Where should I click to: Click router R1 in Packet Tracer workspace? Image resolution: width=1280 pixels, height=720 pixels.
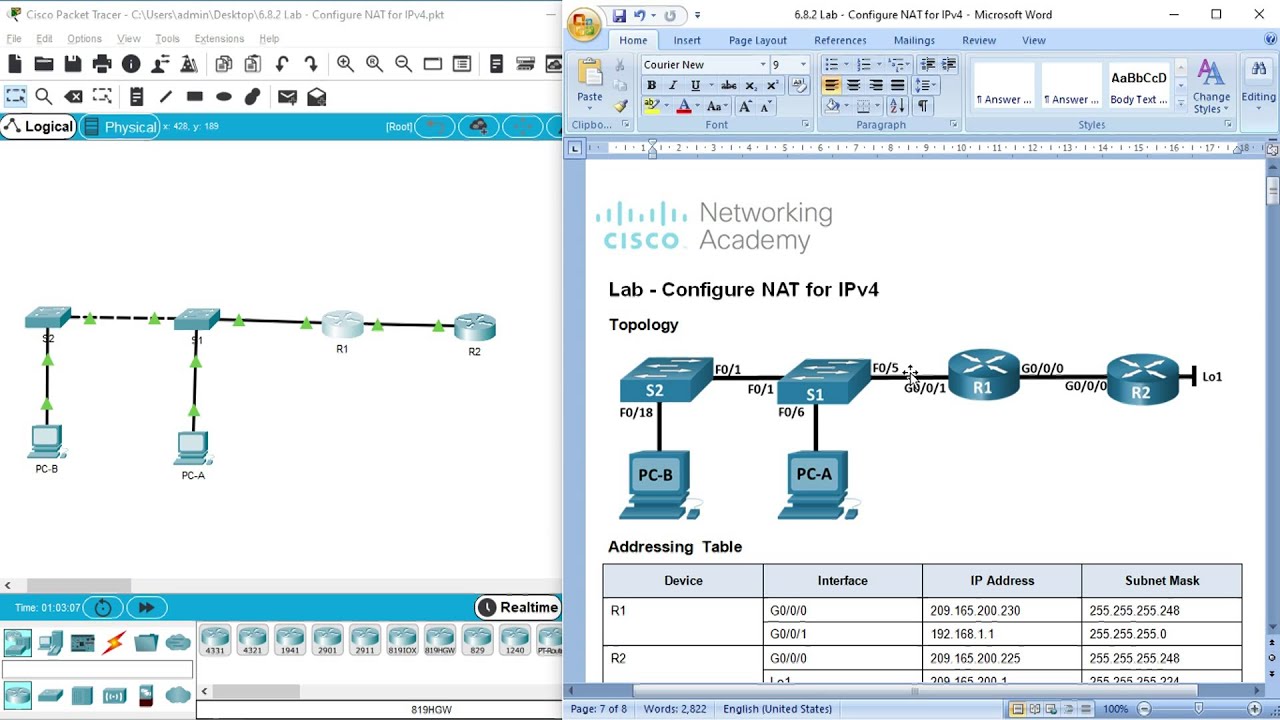(x=342, y=325)
